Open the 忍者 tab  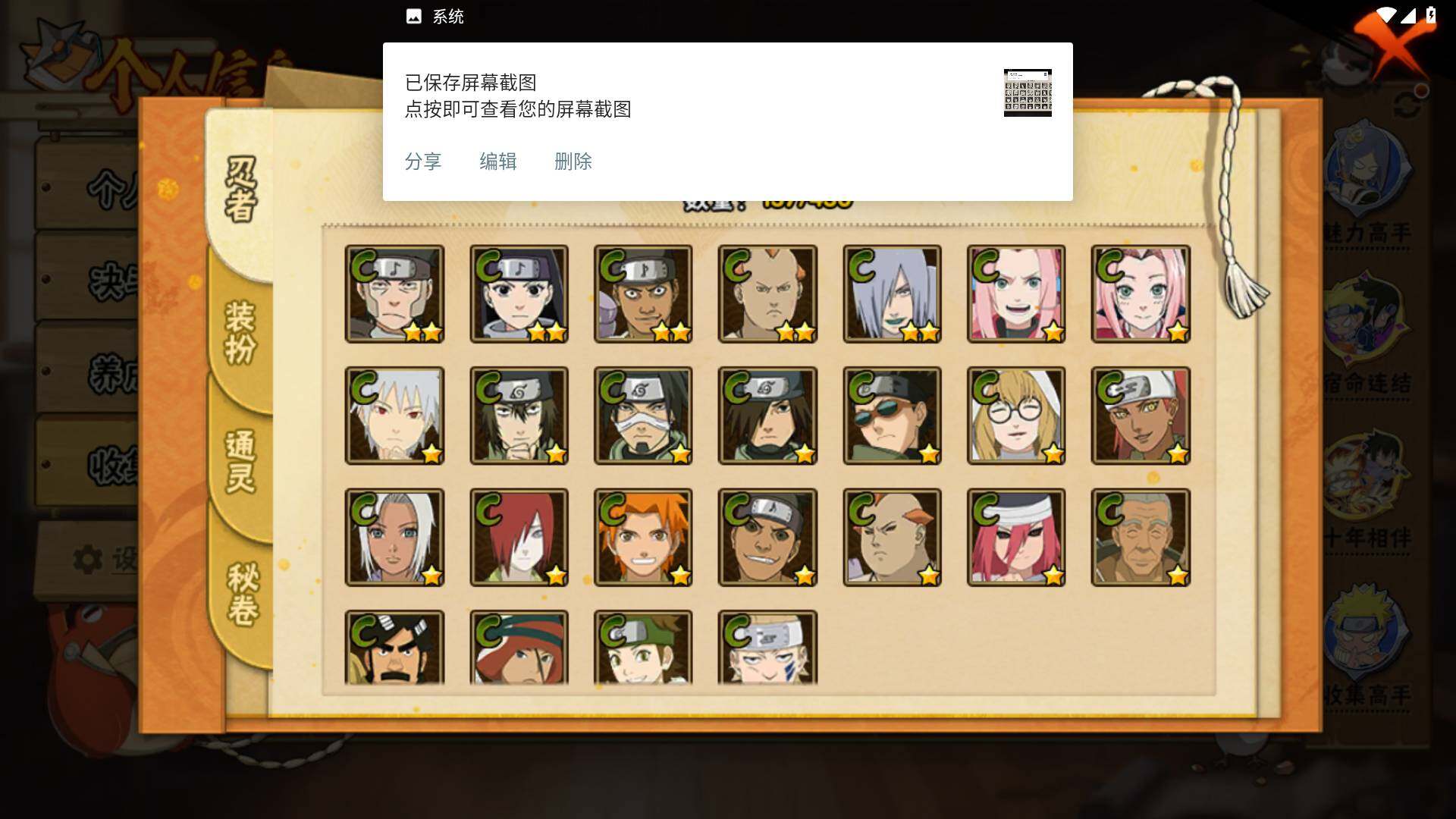(241, 190)
